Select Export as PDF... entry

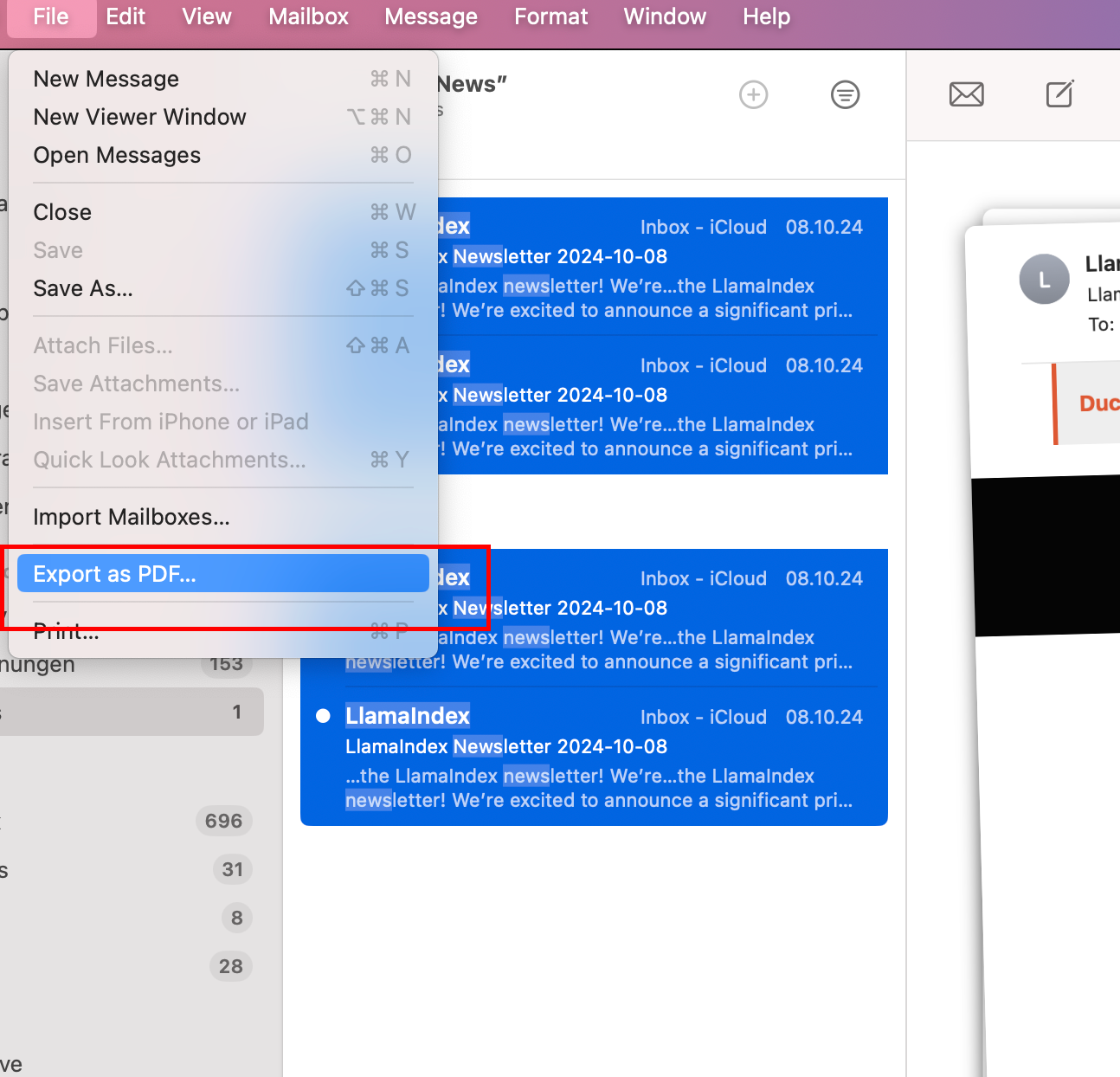[x=222, y=574]
